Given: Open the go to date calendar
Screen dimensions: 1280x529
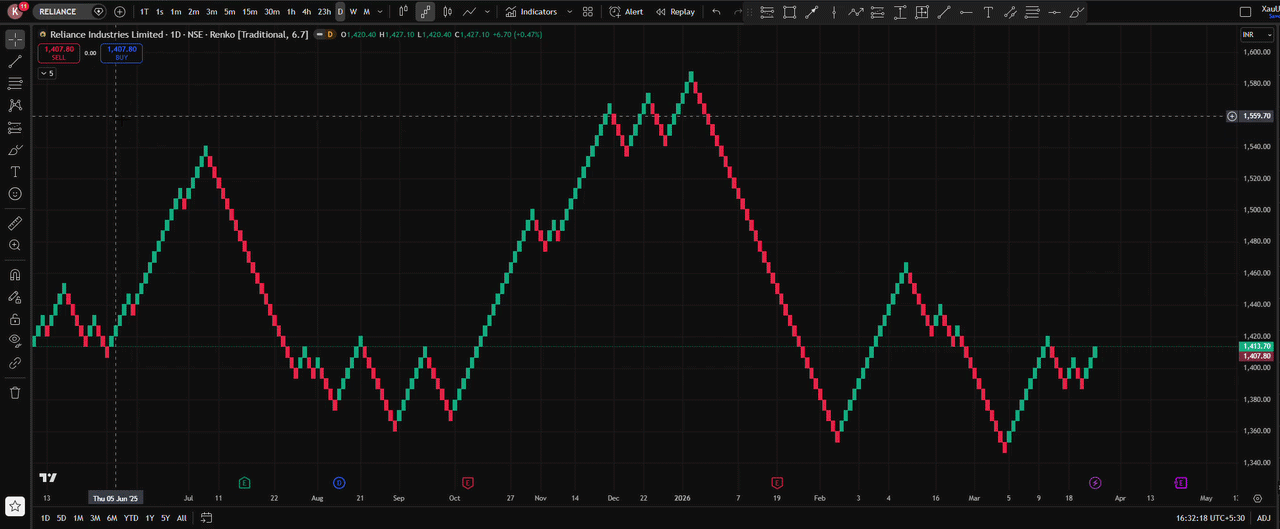Looking at the screenshot, I should coord(206,518).
